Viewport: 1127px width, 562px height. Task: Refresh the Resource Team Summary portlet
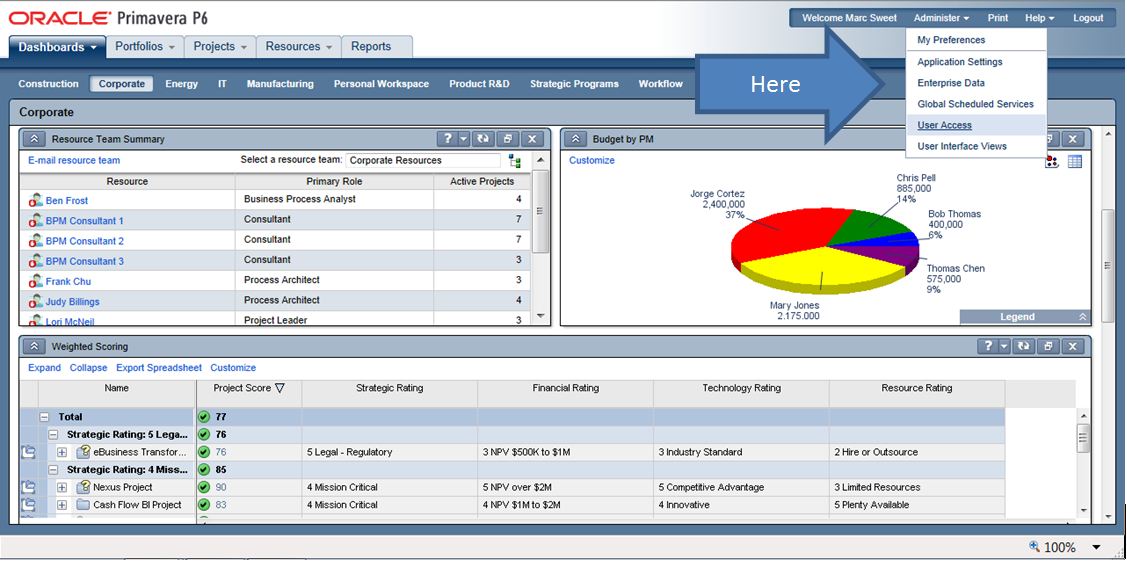tap(483, 139)
